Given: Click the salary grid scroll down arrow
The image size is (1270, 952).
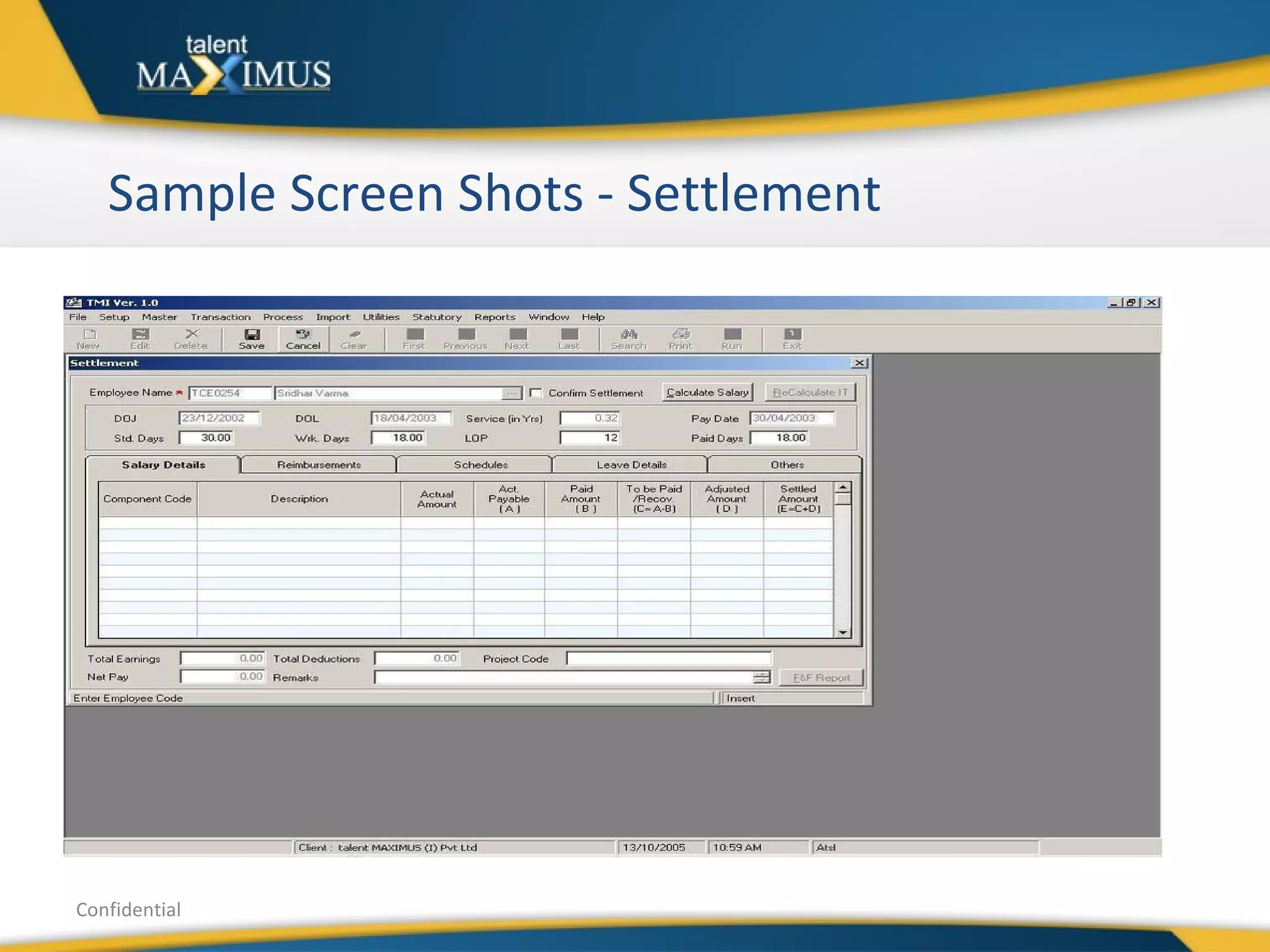Looking at the screenshot, I should coord(843,632).
